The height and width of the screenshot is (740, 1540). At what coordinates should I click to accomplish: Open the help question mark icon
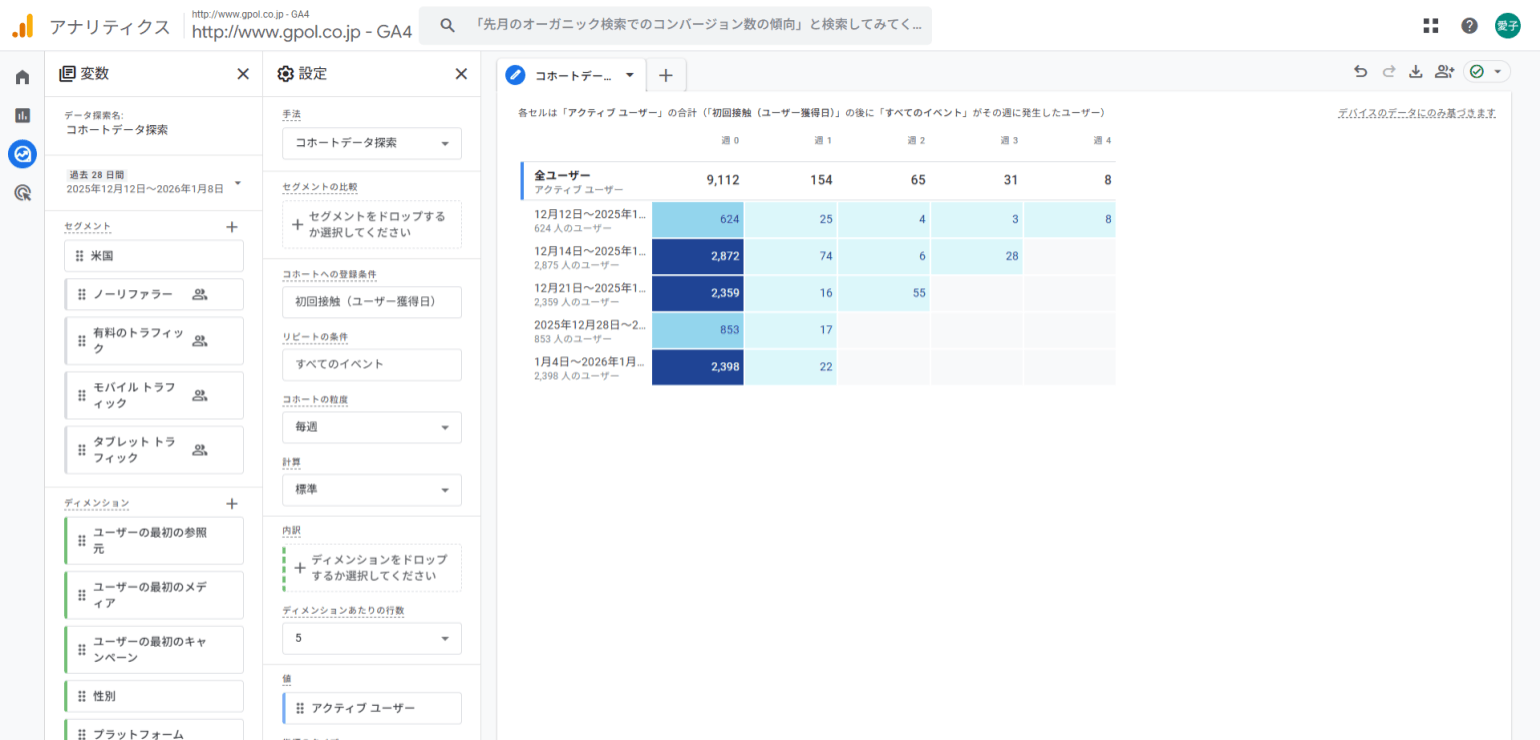(1469, 26)
